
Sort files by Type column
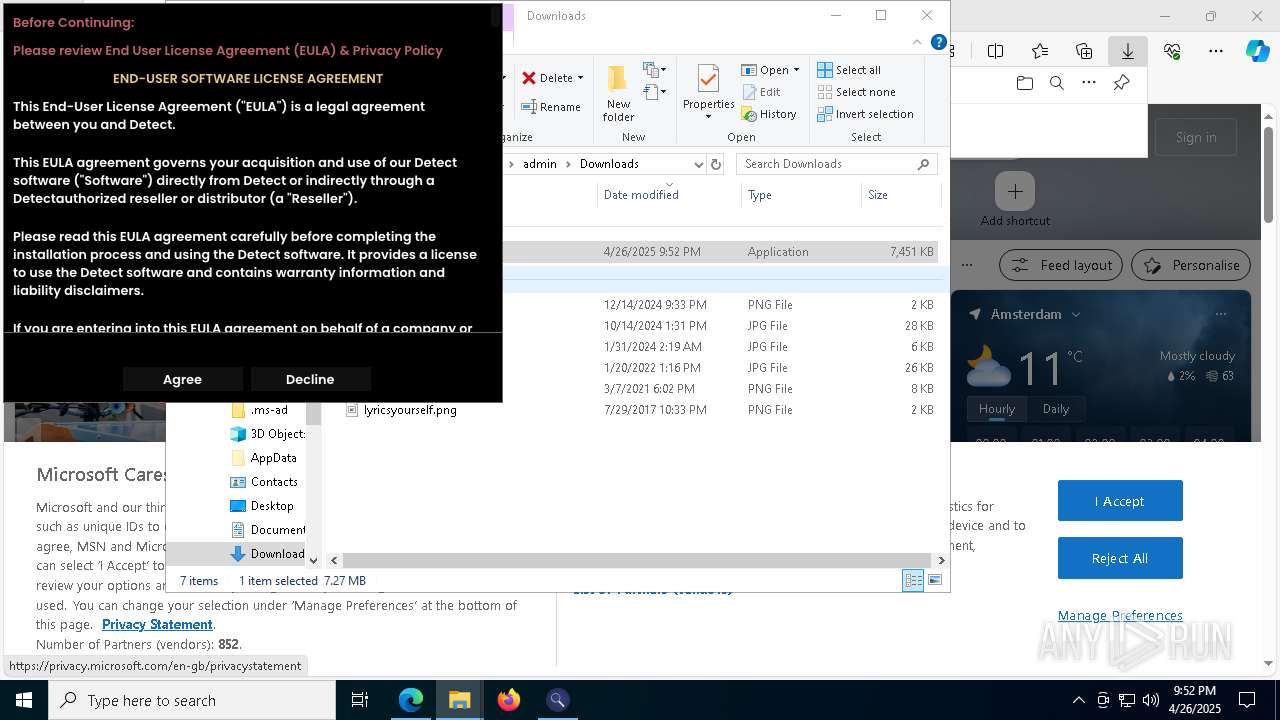[801, 195]
